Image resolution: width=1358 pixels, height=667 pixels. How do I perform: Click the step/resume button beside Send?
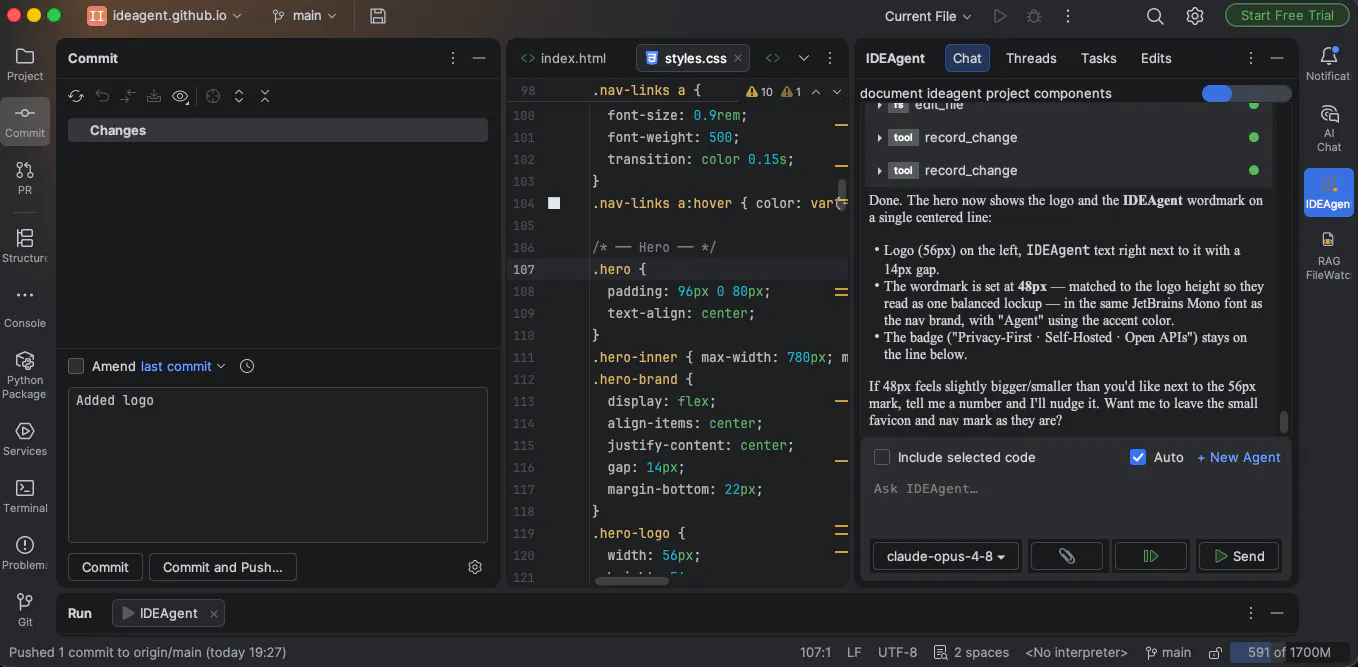pyautogui.click(x=1151, y=556)
